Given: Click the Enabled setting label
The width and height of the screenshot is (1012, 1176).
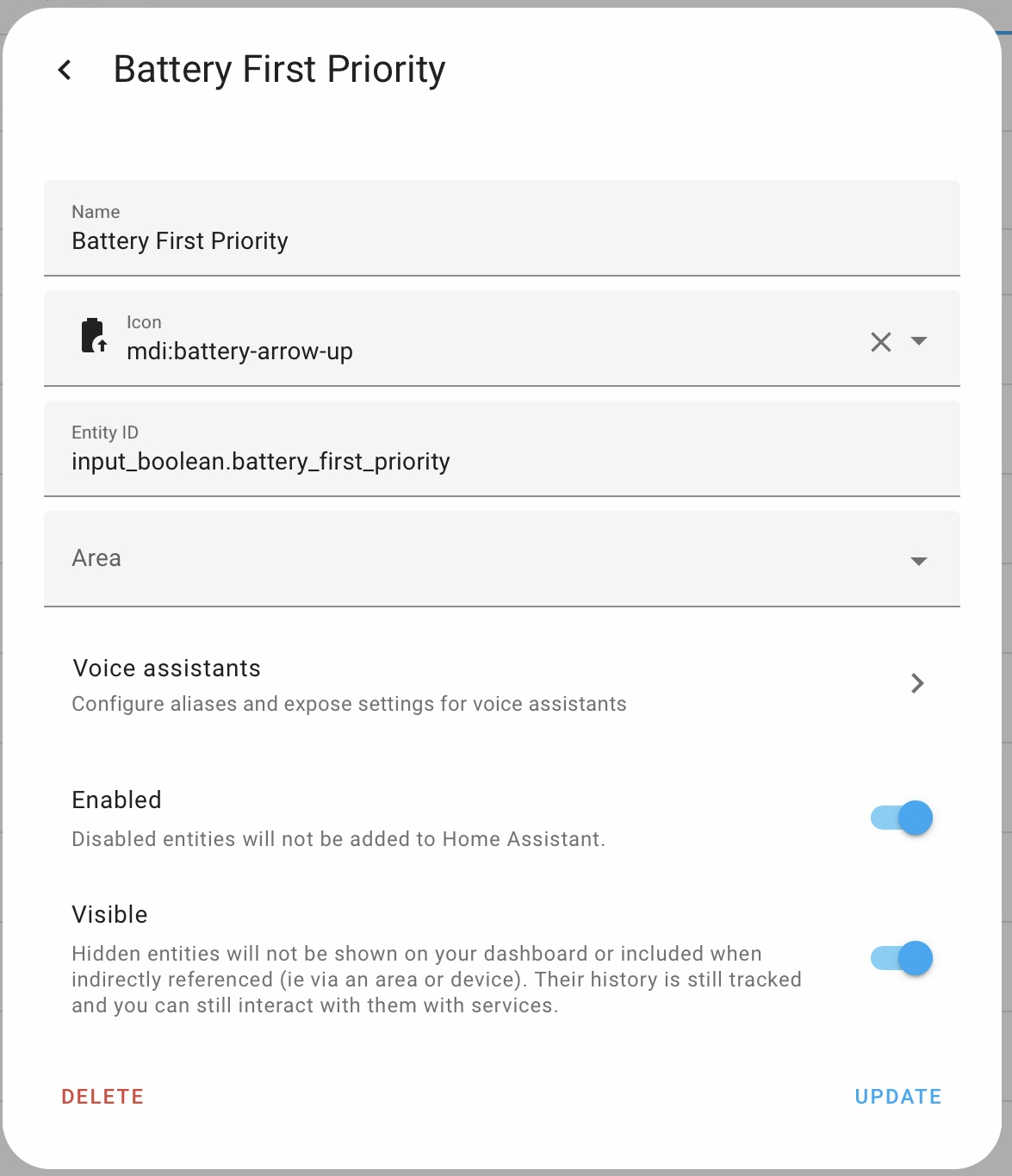Looking at the screenshot, I should (x=117, y=800).
